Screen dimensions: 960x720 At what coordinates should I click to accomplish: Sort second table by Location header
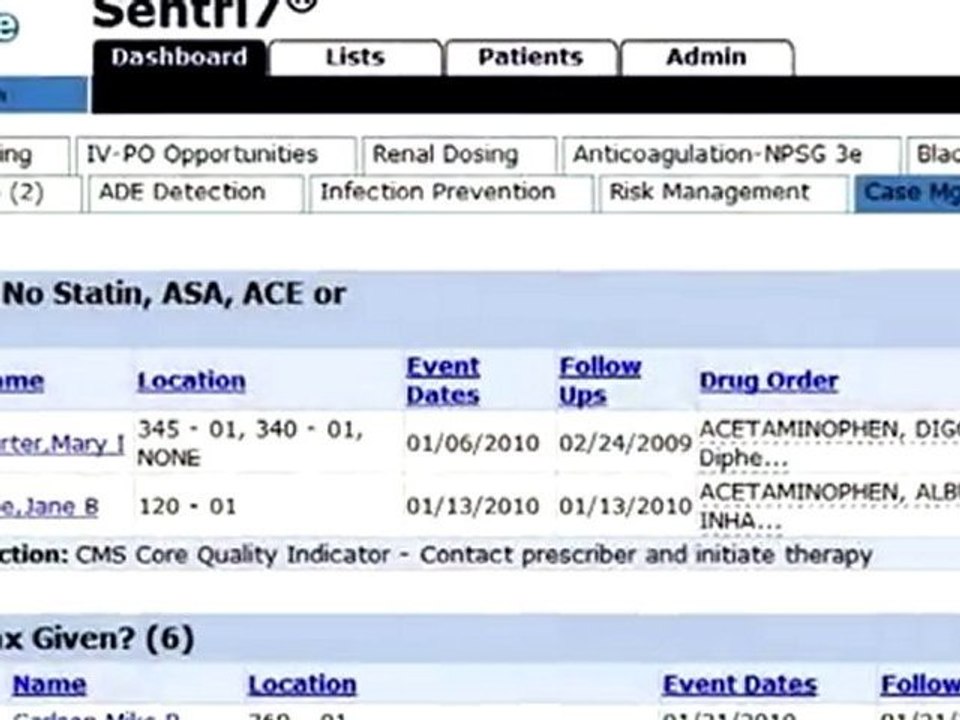coord(302,684)
